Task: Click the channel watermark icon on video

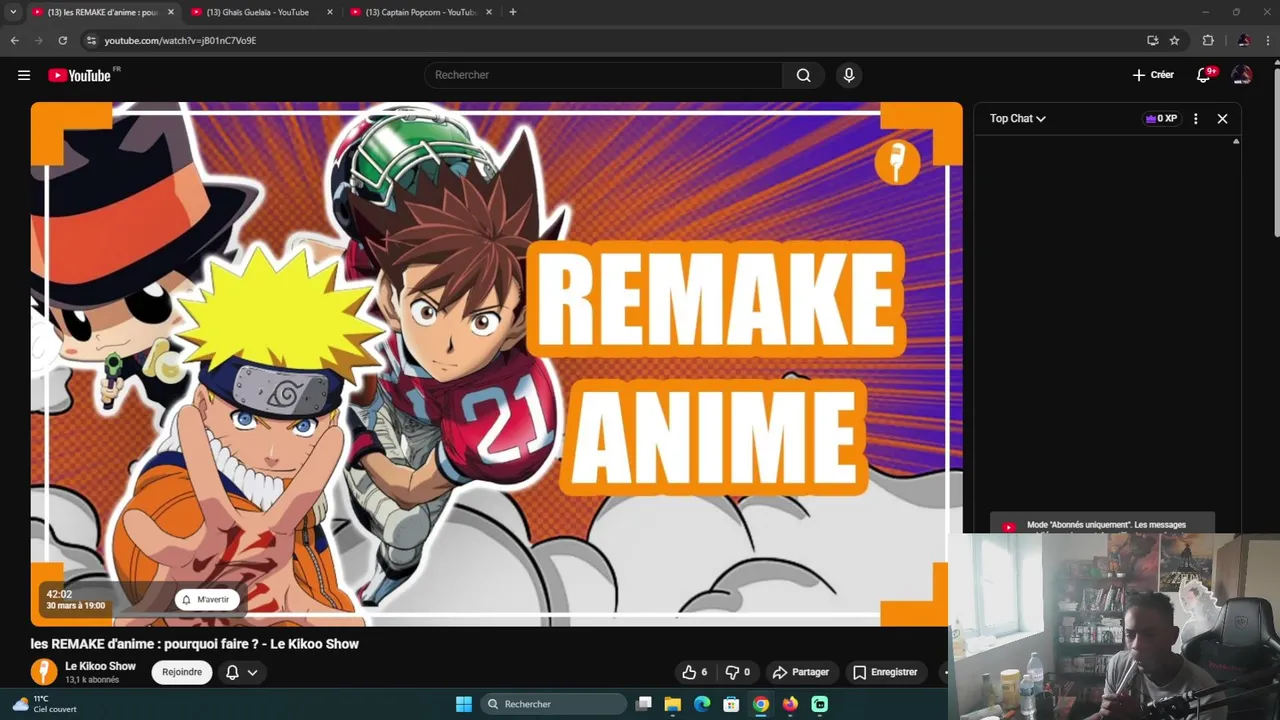Action: [897, 162]
